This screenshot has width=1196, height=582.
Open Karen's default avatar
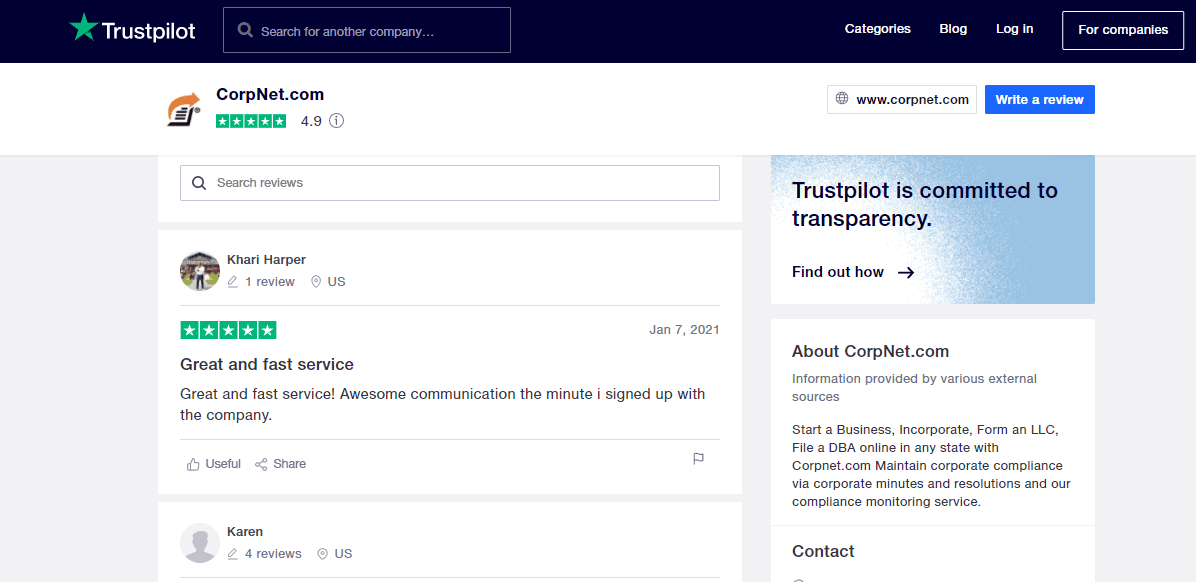200,543
